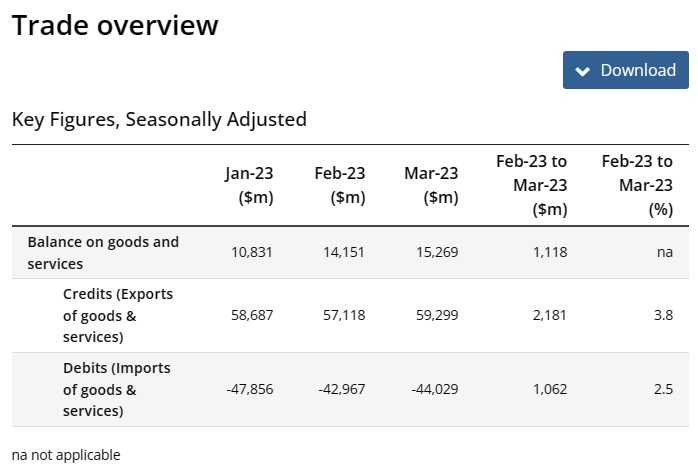Screen dimensions: 698x474
Task: Click the Feb-23 to Mar-23 (%) header
Action: [x=637, y=185]
